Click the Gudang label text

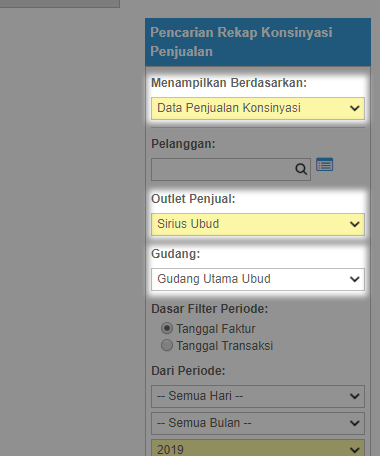(175, 254)
